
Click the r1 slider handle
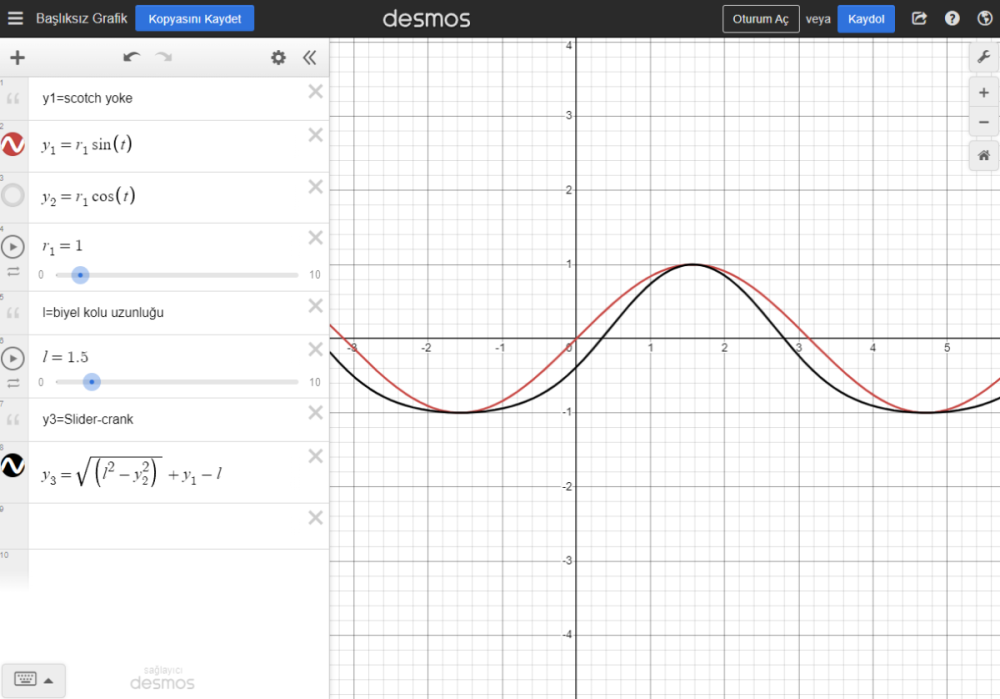pyautogui.click(x=80, y=275)
